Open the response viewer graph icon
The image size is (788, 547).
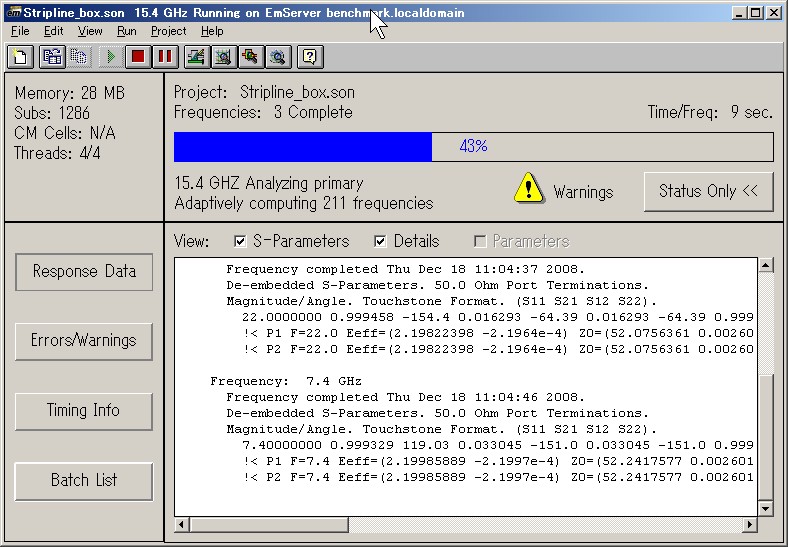coord(223,57)
